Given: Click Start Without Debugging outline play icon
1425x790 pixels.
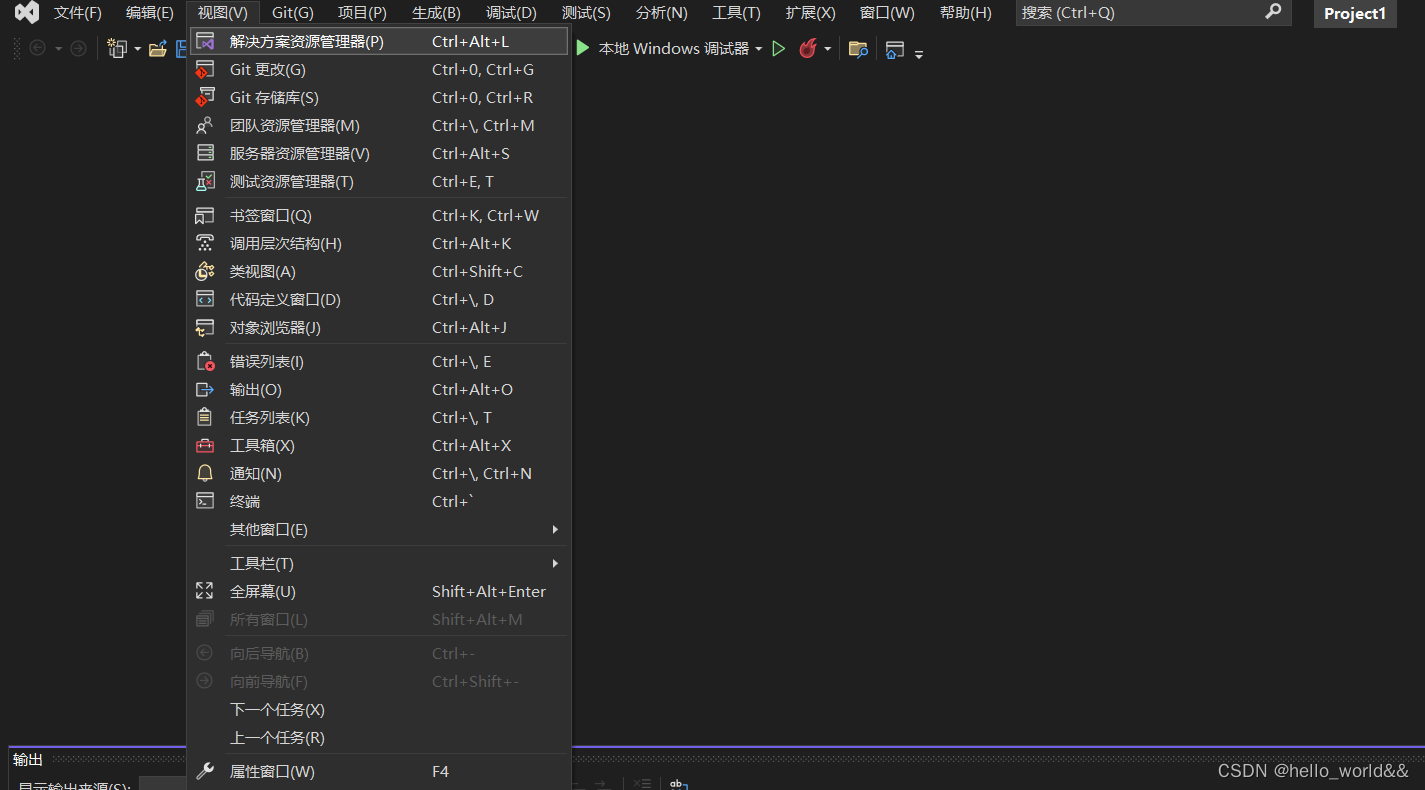Looking at the screenshot, I should (779, 48).
